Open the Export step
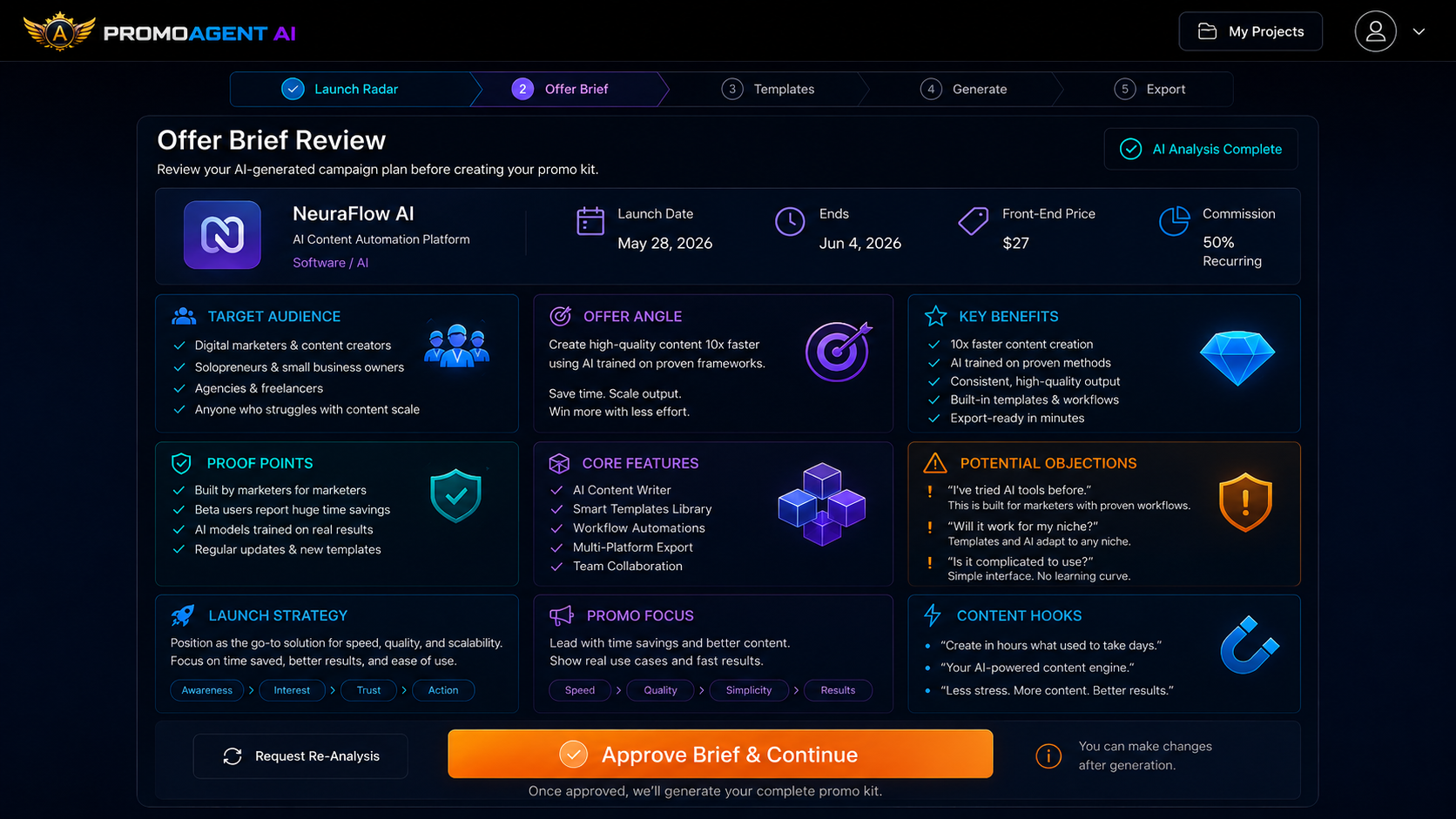Viewport: 1456px width, 819px height. tap(1149, 89)
